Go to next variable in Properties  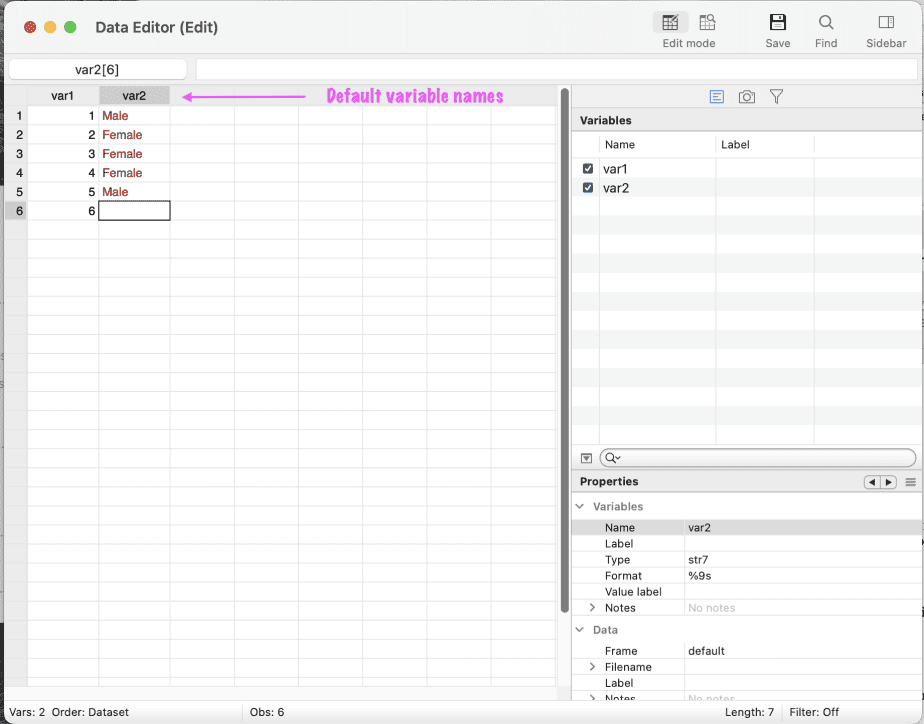point(888,482)
